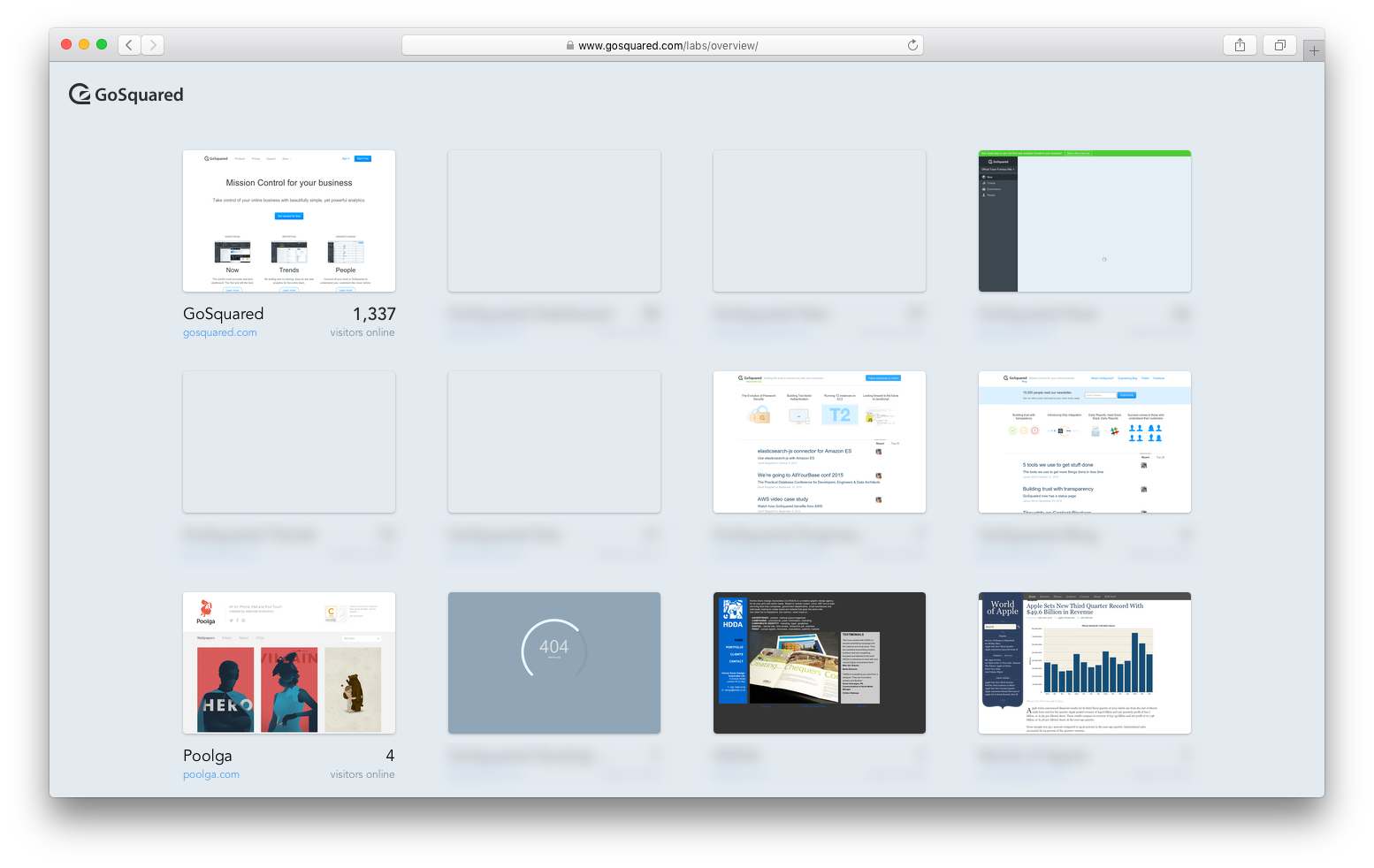Open the World of Apple thumbnail
The height and width of the screenshot is (868, 1374).
point(1085,663)
